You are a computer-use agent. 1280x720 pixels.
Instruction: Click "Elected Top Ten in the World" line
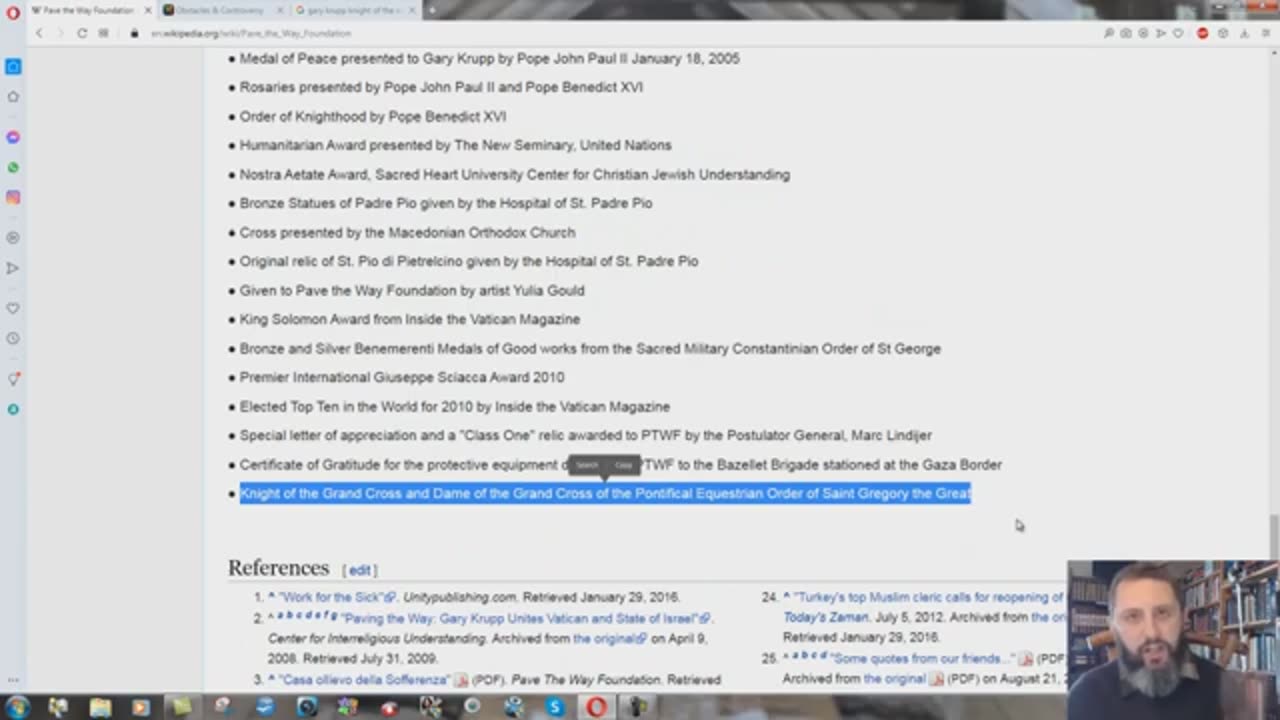point(455,406)
